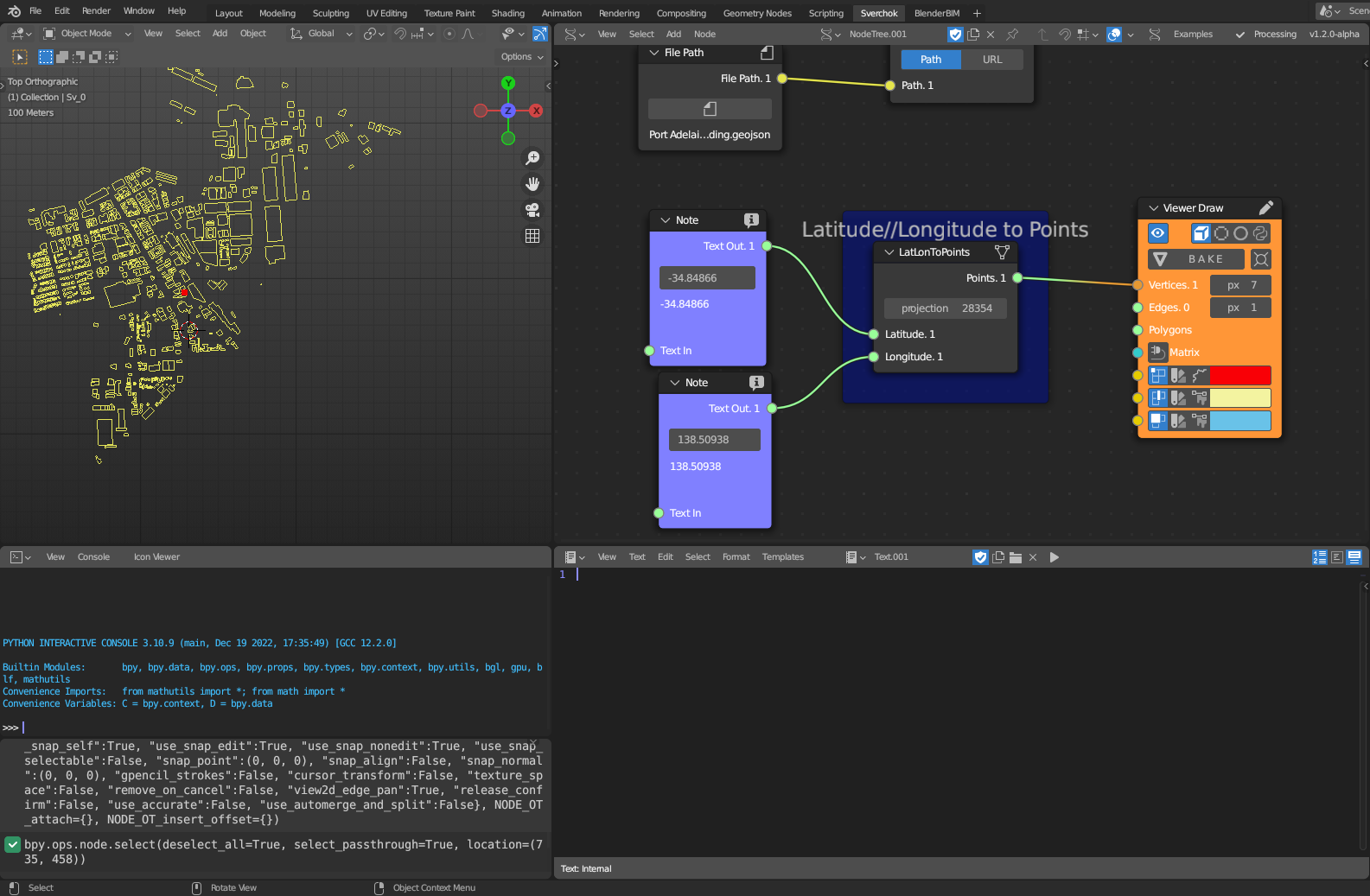This screenshot has width=1370, height=896.
Task: Toggle vertices display in red color row
Action: 1157,375
